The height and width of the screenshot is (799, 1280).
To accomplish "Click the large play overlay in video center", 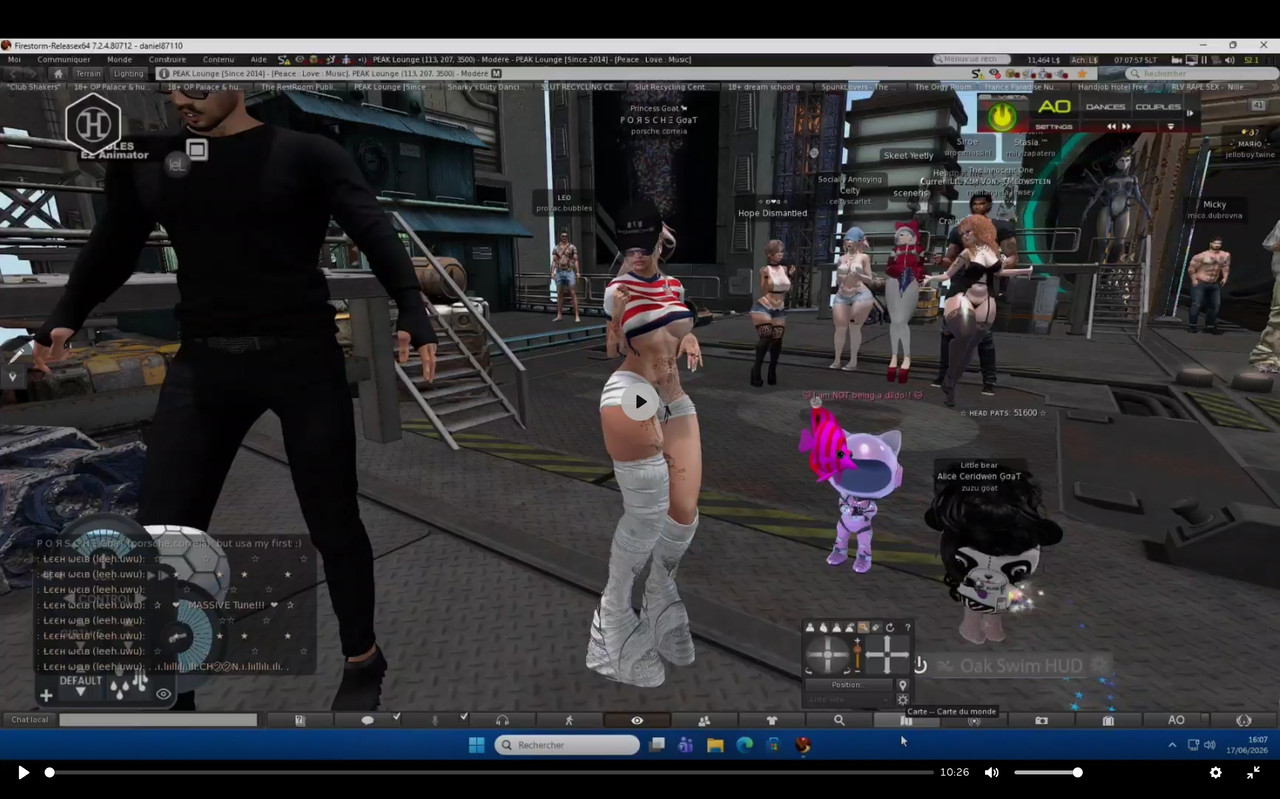I will coord(640,402).
